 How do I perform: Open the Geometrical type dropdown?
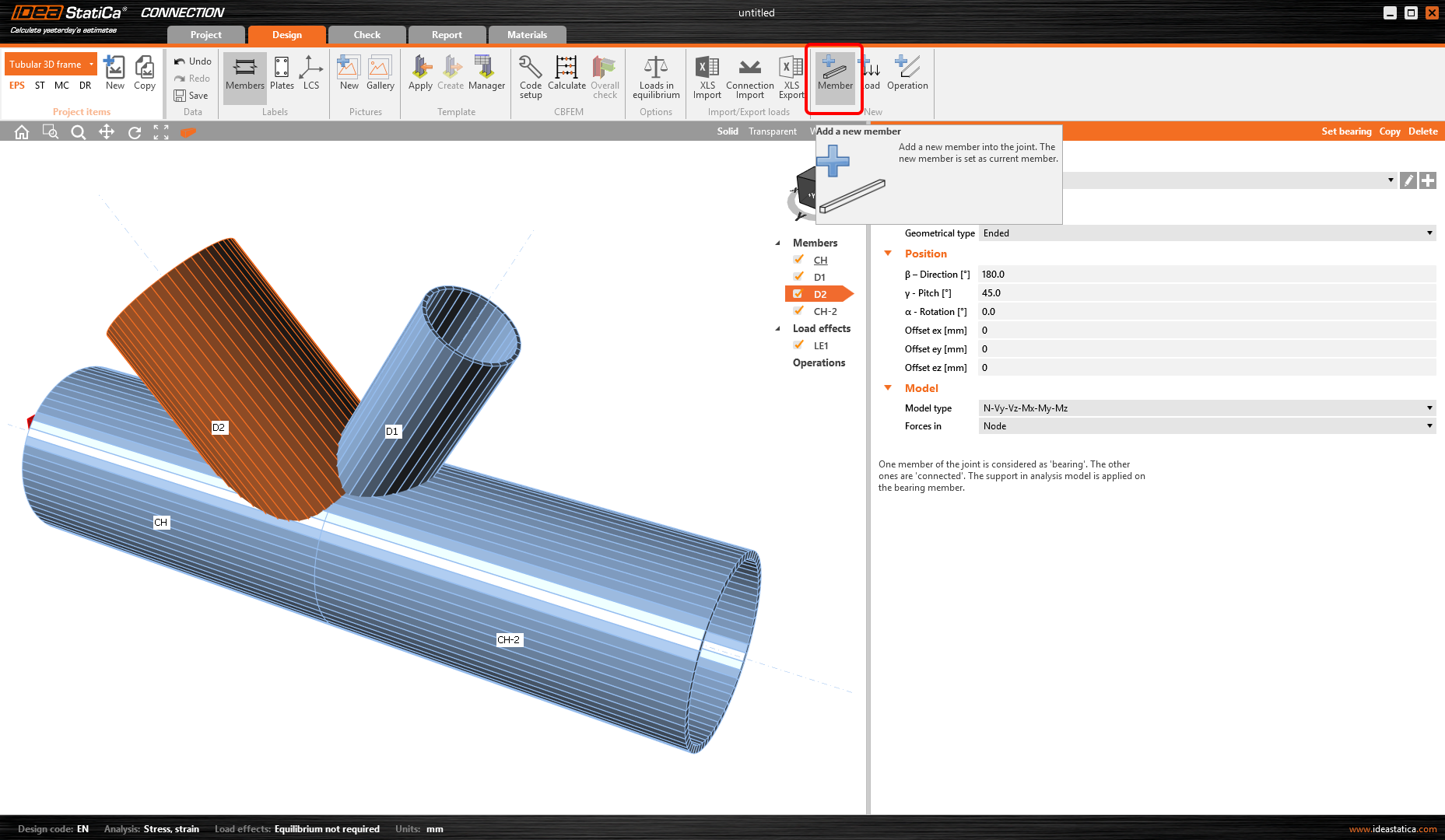point(1206,233)
